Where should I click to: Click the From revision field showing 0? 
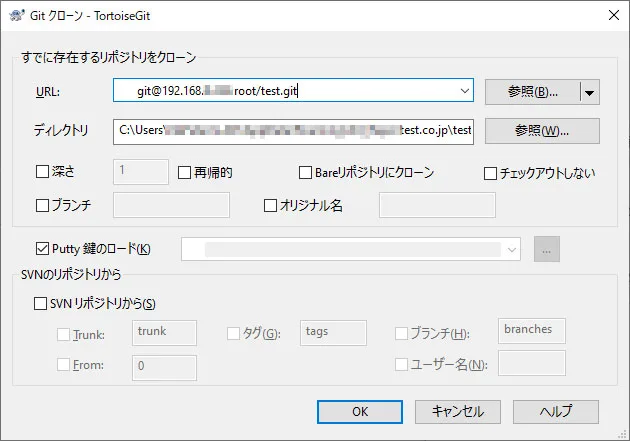pos(164,368)
